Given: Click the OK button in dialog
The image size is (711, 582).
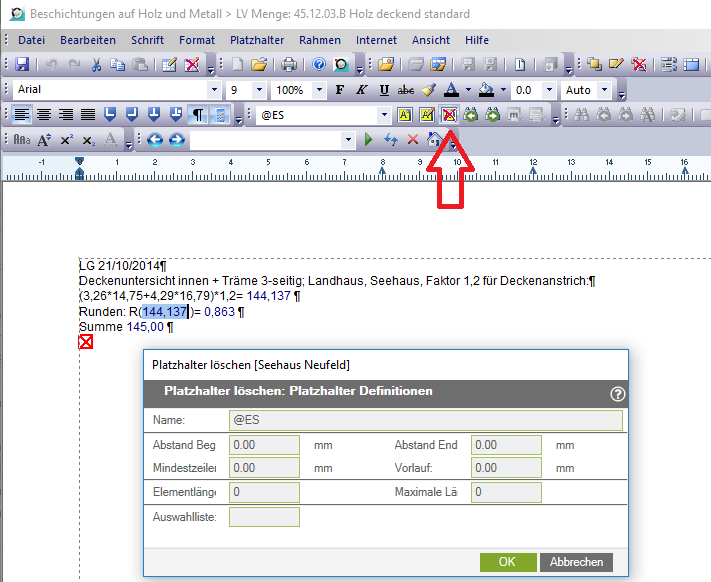Looking at the screenshot, I should click(x=508, y=562).
